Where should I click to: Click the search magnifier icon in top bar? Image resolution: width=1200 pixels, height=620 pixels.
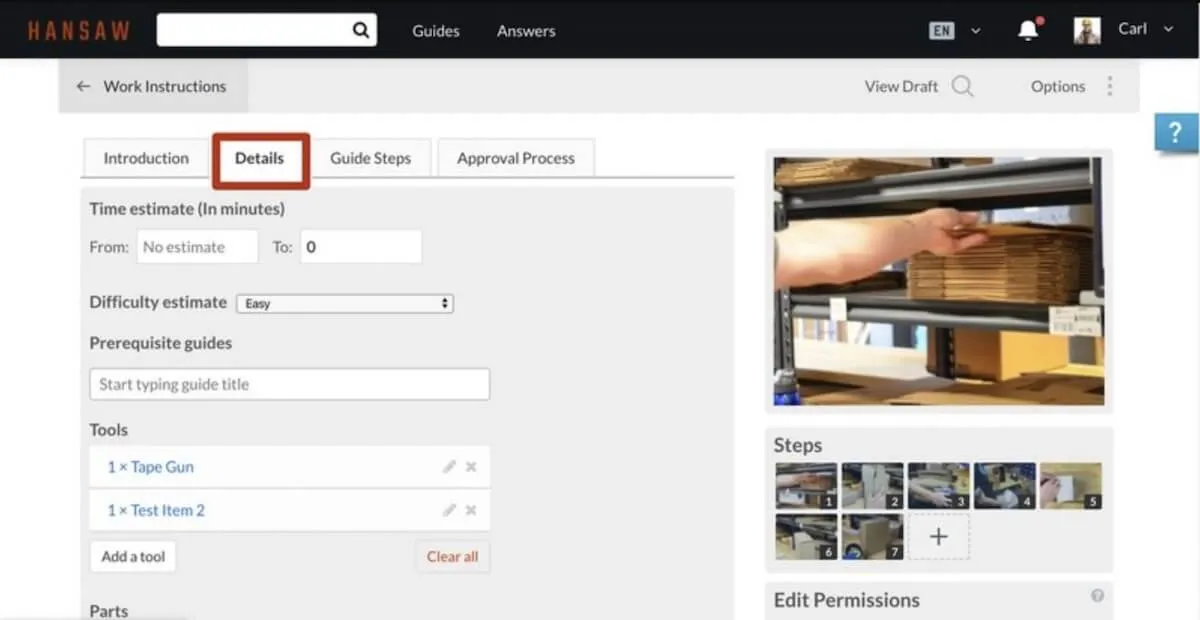pyautogui.click(x=361, y=30)
